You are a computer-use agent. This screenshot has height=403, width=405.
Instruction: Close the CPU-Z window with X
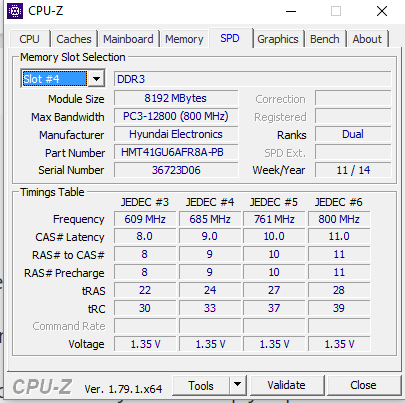click(382, 11)
